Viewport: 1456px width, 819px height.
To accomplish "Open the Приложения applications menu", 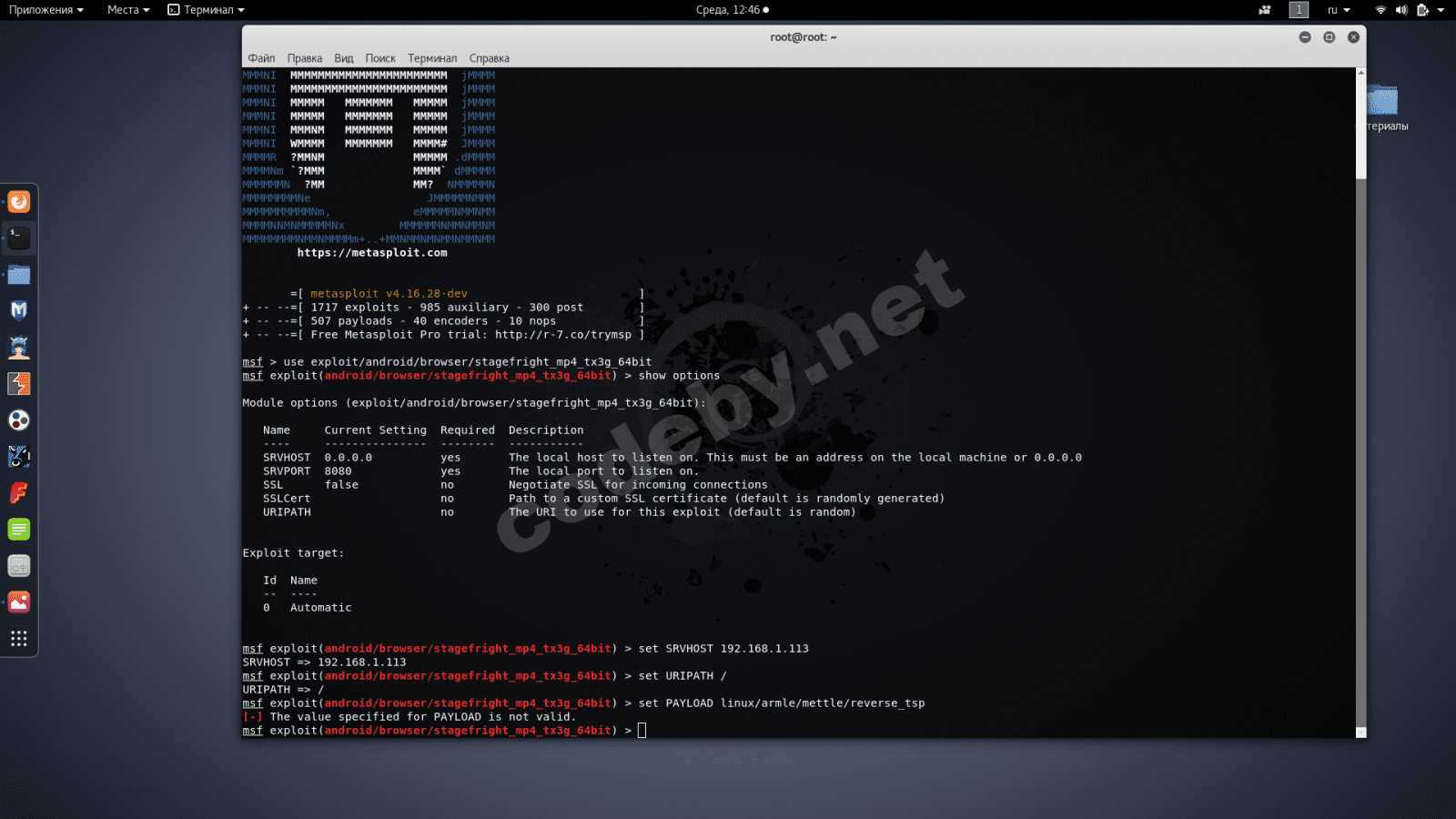I will [46, 10].
